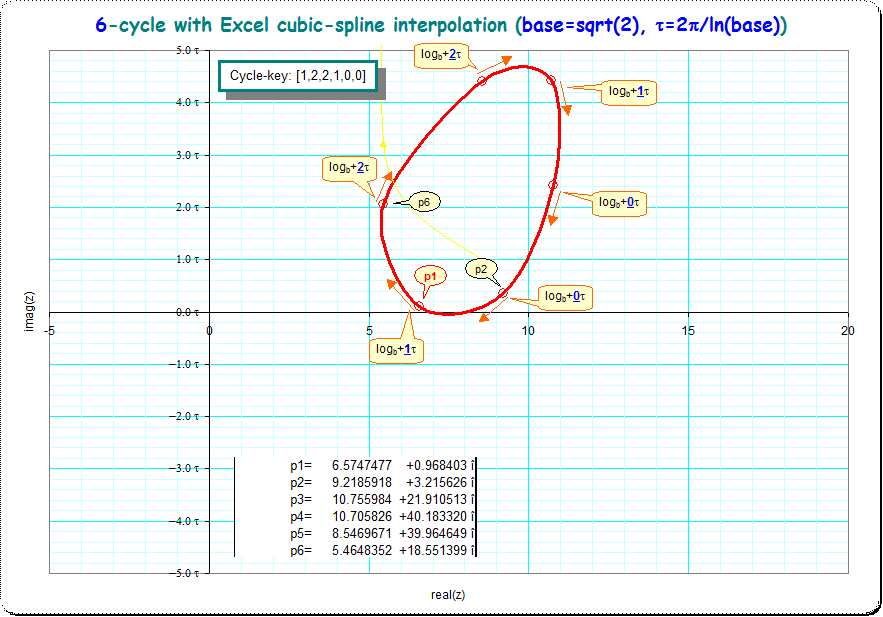Image resolution: width=883 pixels, height=617 pixels.
Task: Select the red circle data marker at p6
Action: tap(383, 204)
